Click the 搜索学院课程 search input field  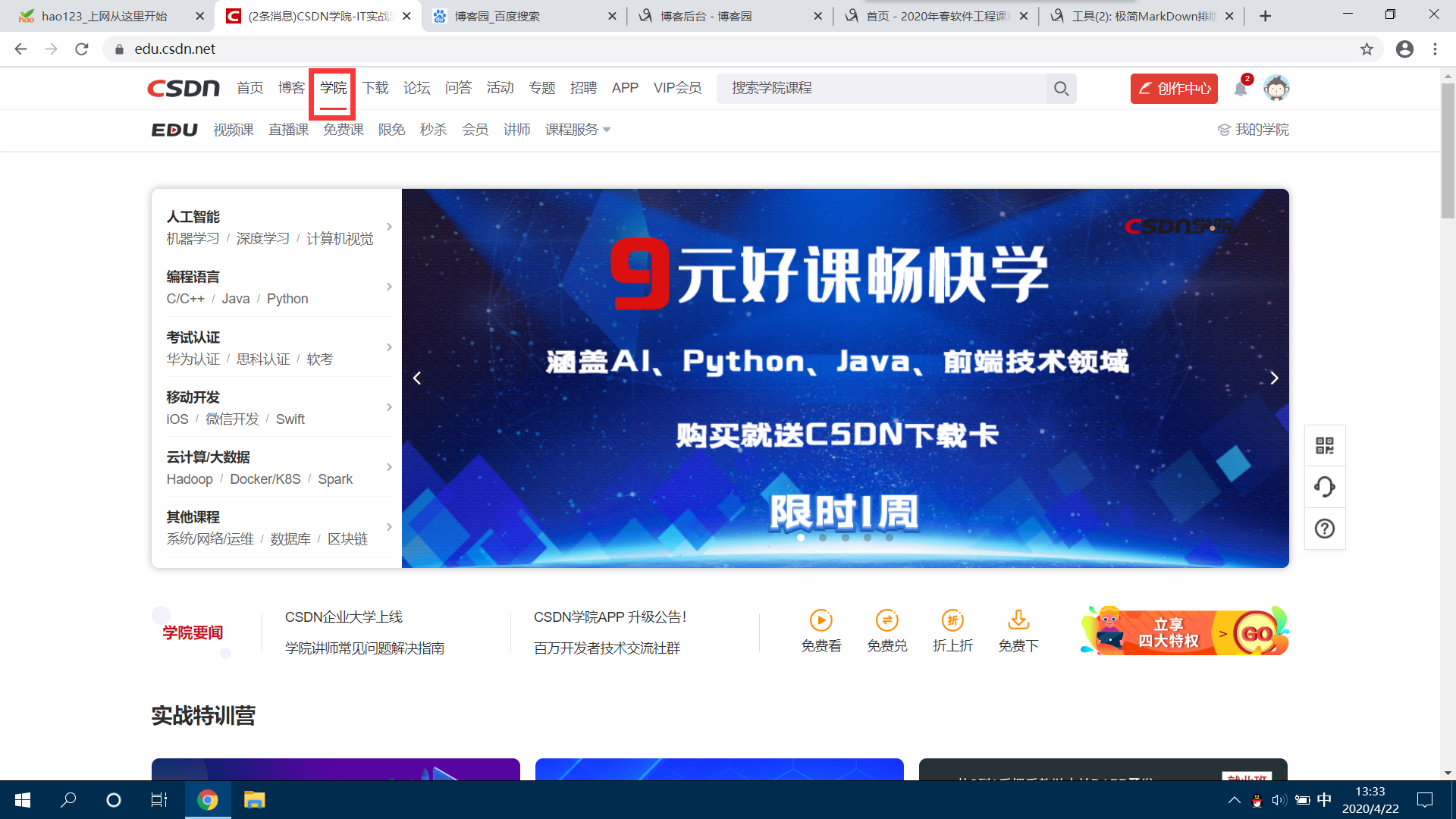click(x=880, y=89)
